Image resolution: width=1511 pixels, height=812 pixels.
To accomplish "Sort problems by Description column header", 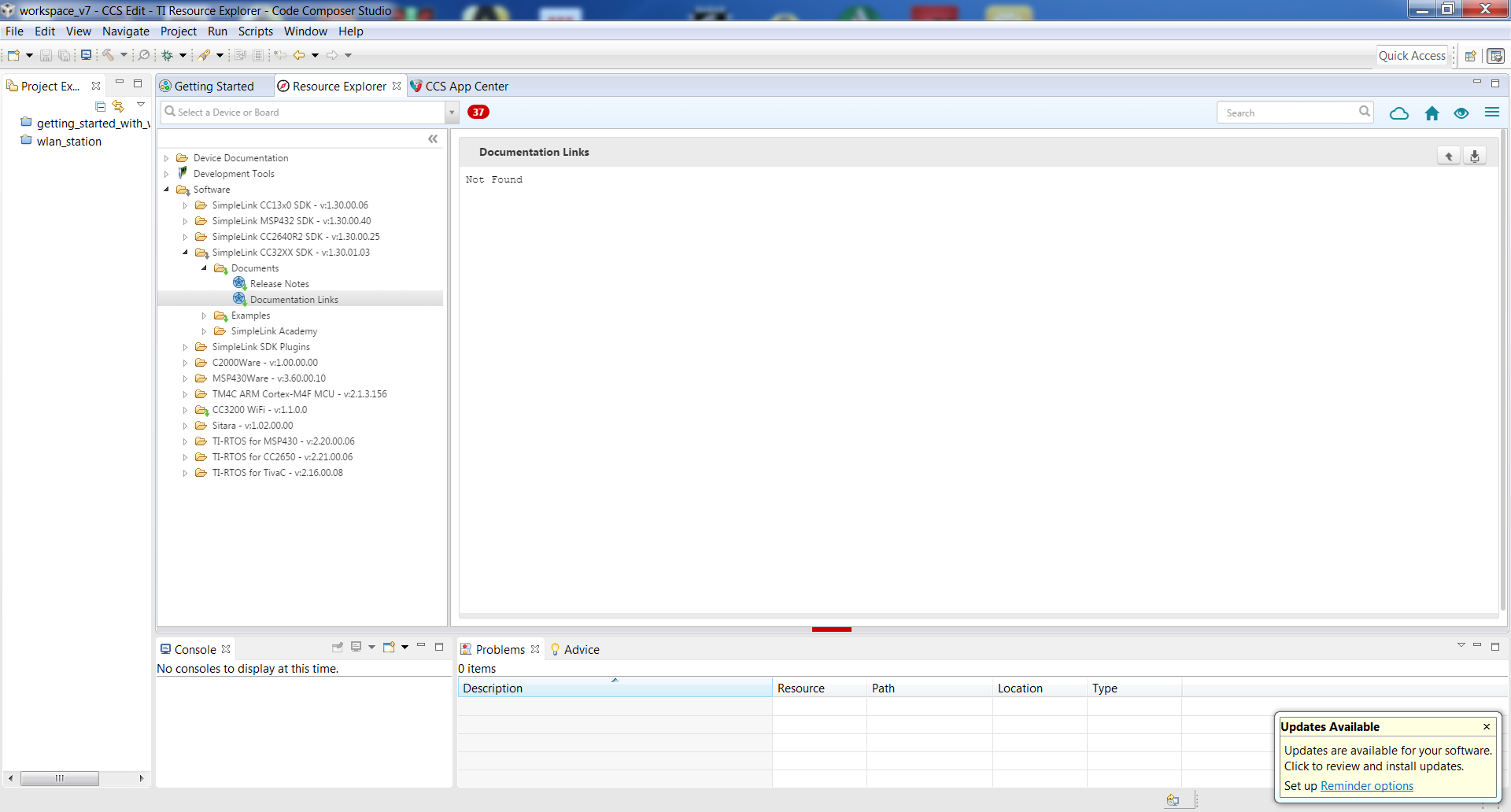I will 615,688.
